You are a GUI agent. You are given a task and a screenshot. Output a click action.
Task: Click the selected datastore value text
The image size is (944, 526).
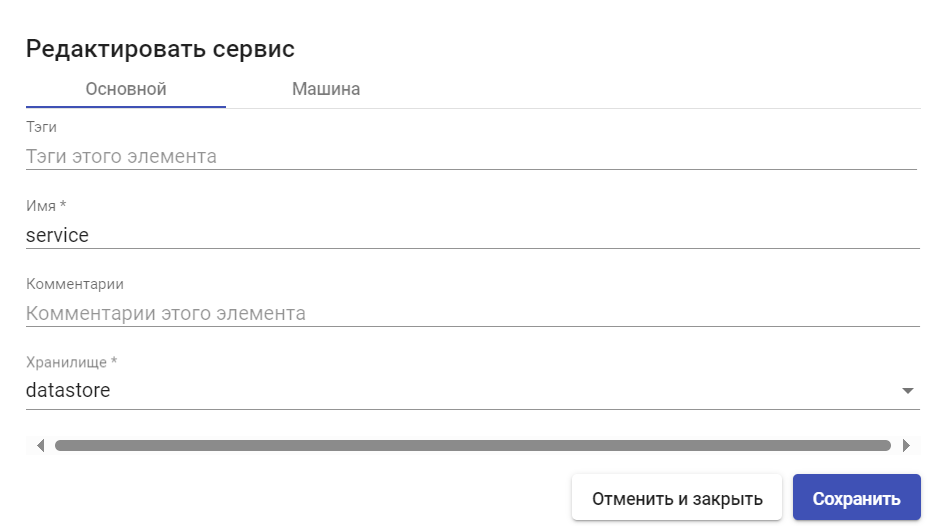pos(68,390)
